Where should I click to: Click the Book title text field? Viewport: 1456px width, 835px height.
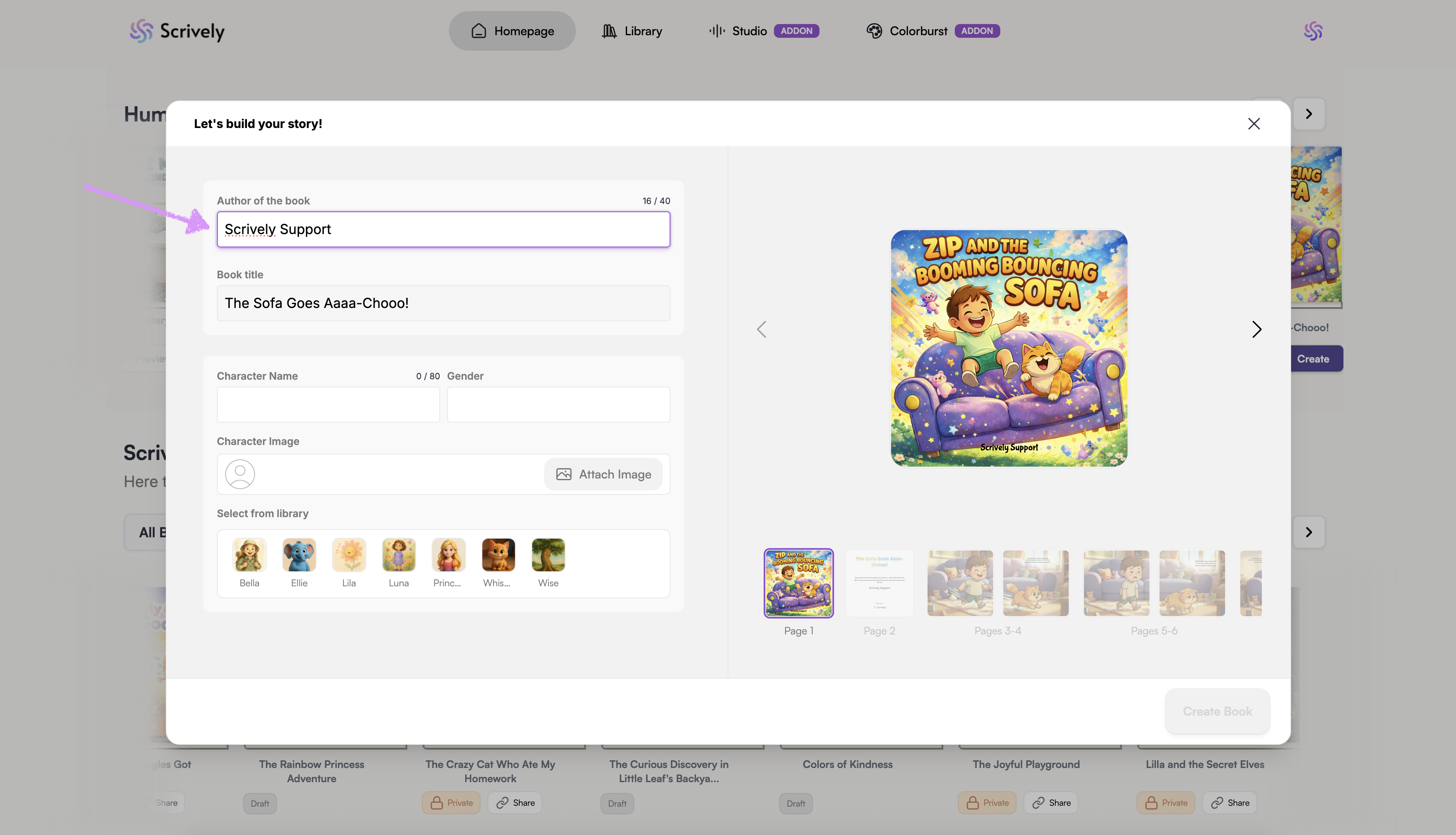pyautogui.click(x=443, y=303)
